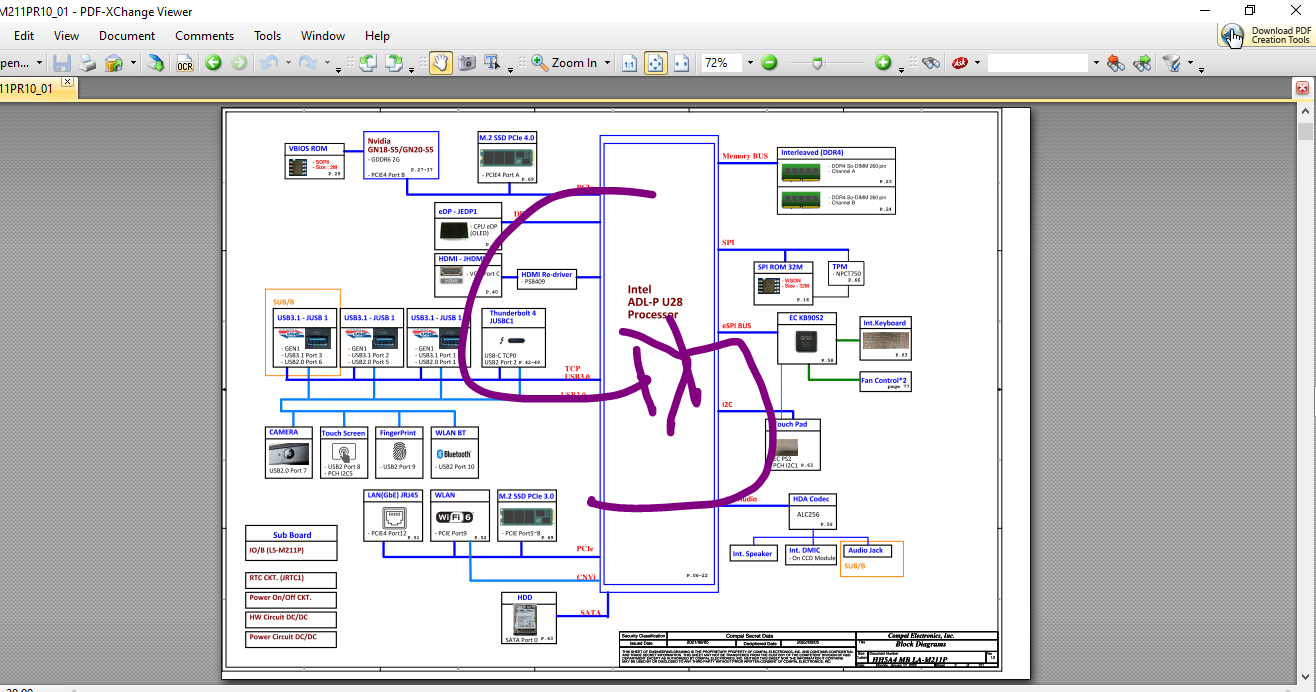Click the search text input box
The width and height of the screenshot is (1316, 692).
pyautogui.click(x=1037, y=63)
